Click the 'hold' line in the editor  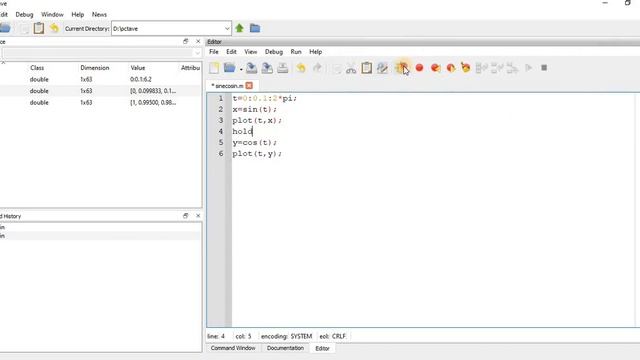click(x=242, y=131)
